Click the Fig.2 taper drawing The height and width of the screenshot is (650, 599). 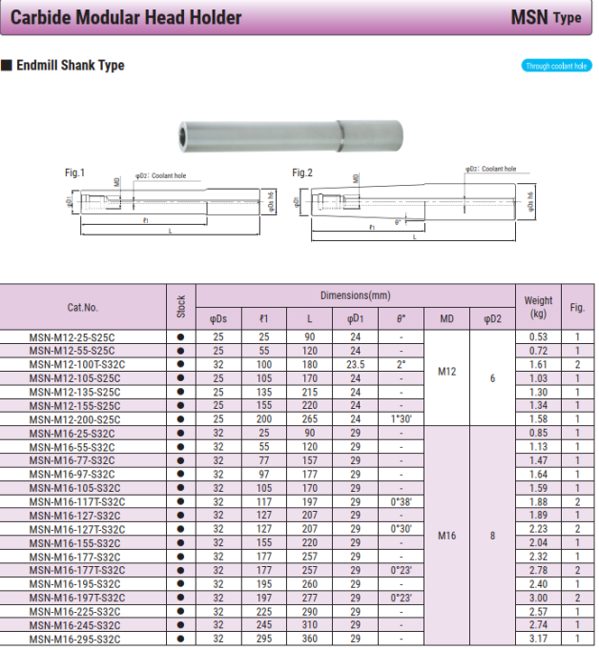coord(415,203)
